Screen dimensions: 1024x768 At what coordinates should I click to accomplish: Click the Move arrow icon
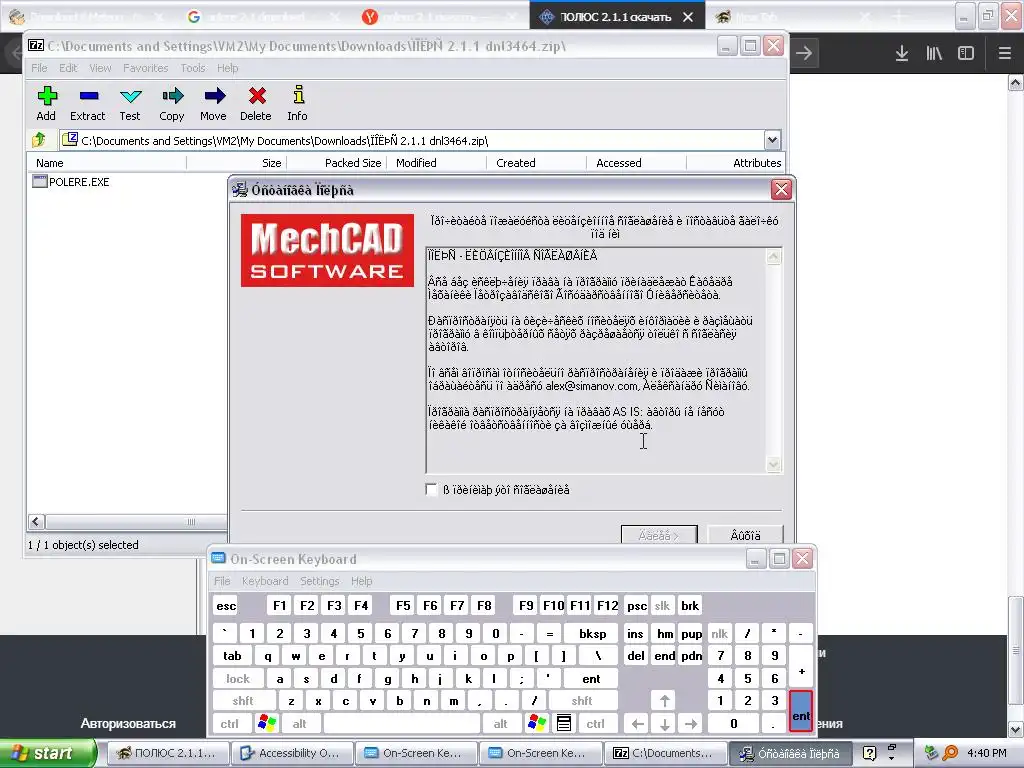(x=214, y=103)
